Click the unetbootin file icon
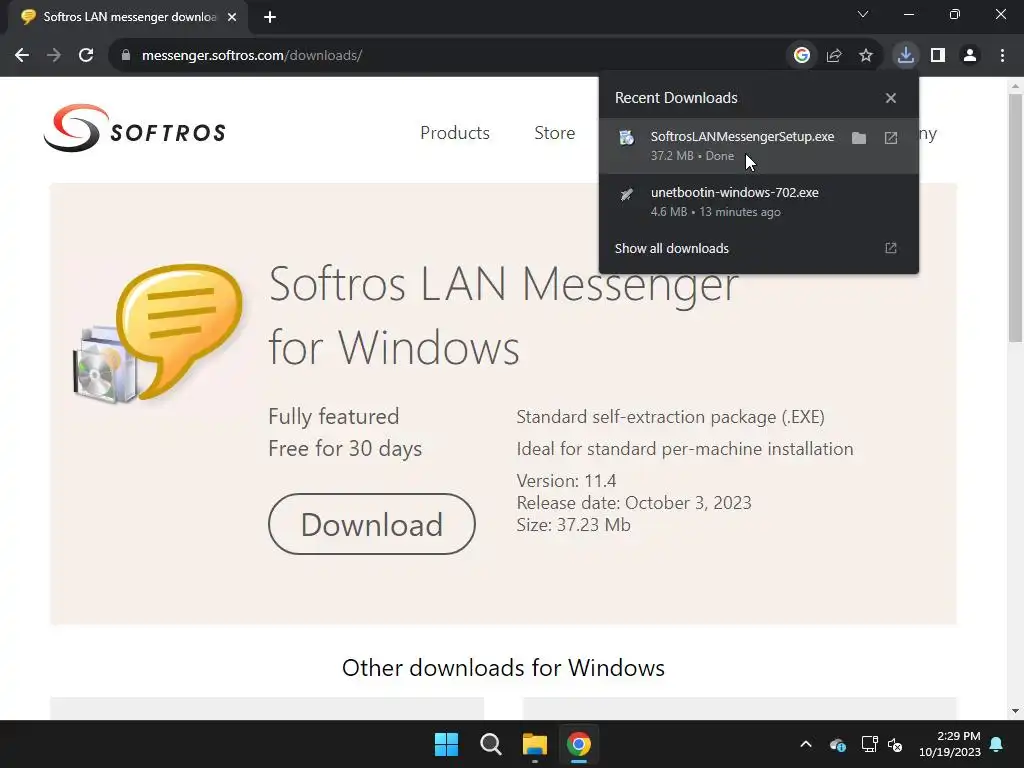 coord(626,193)
